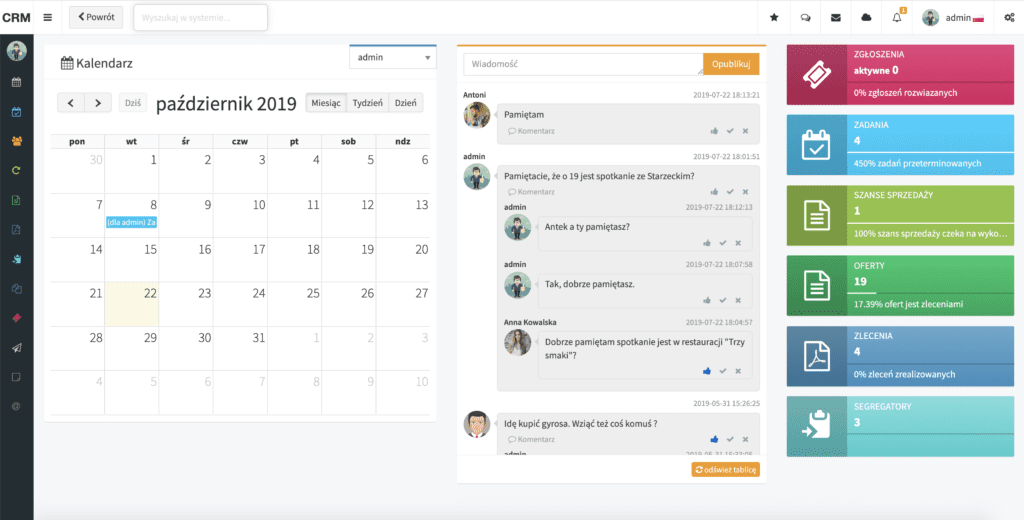Click sidebar user avatar at top
Image resolution: width=1024 pixels, height=520 pixels.
pyautogui.click(x=16, y=51)
